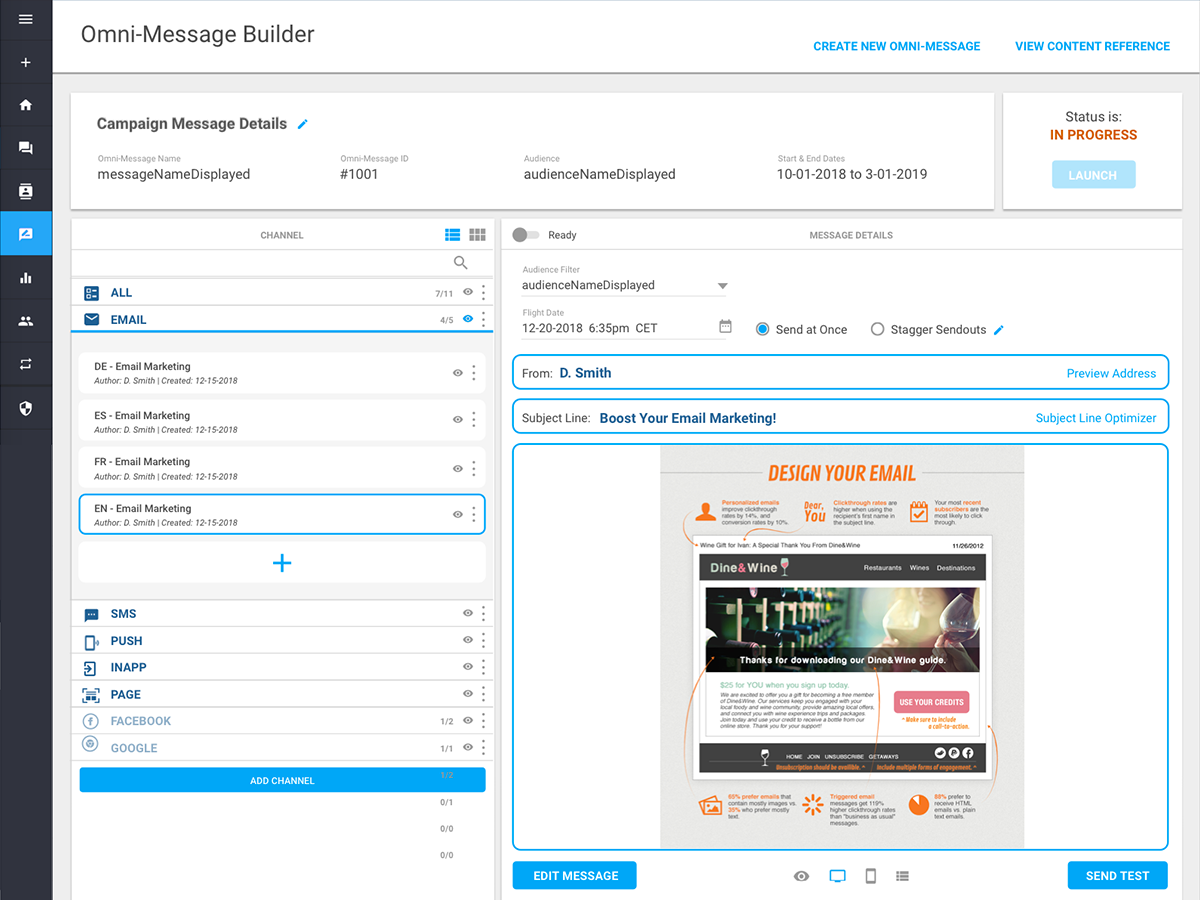
Task: Click the repeat arrows sidebar icon
Action: (x=26, y=364)
